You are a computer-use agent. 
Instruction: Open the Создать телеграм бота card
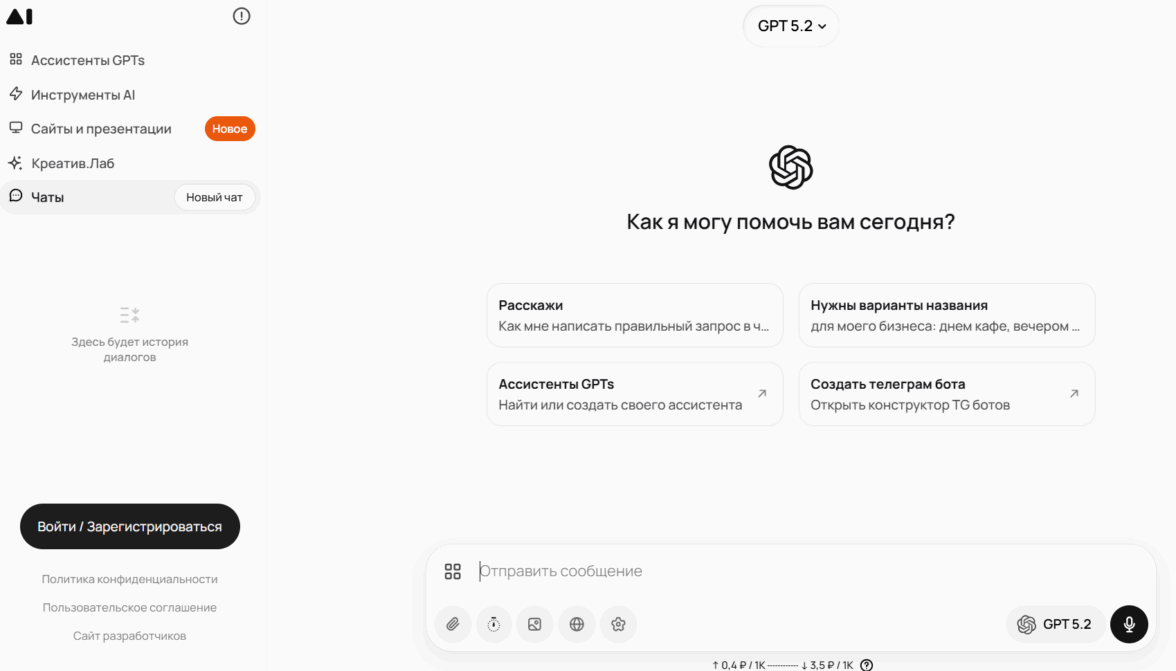tap(946, 394)
